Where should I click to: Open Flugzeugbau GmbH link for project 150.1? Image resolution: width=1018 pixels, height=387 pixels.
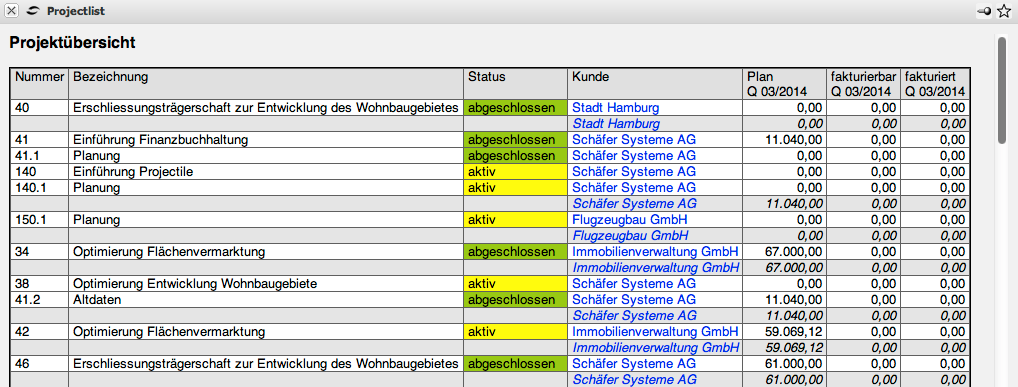(629, 219)
